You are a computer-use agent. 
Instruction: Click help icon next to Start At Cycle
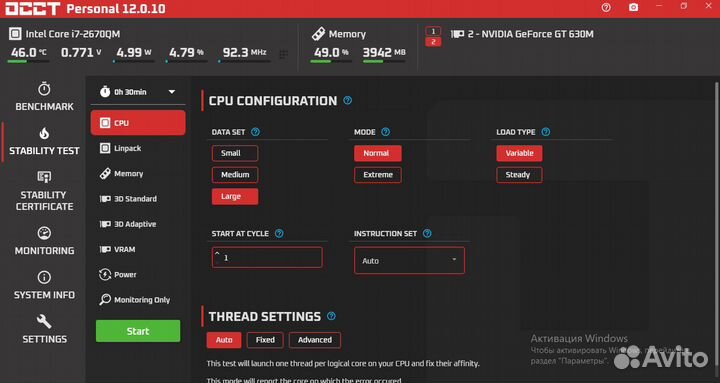[x=279, y=233]
